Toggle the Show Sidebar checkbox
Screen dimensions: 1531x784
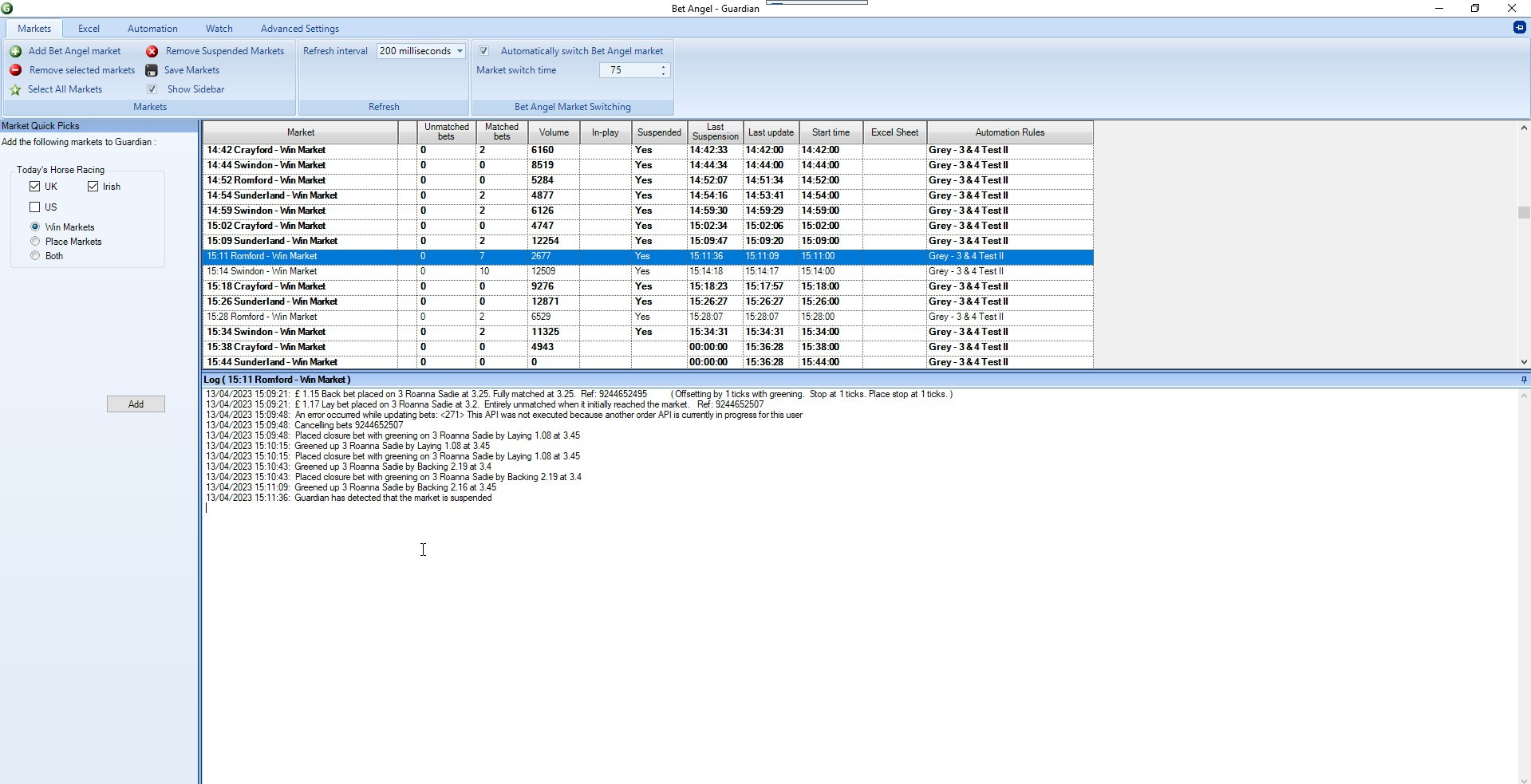pyautogui.click(x=152, y=89)
